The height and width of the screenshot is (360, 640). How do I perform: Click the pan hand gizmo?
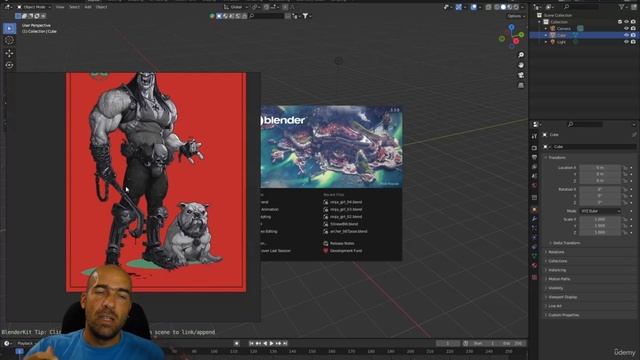click(x=521, y=65)
